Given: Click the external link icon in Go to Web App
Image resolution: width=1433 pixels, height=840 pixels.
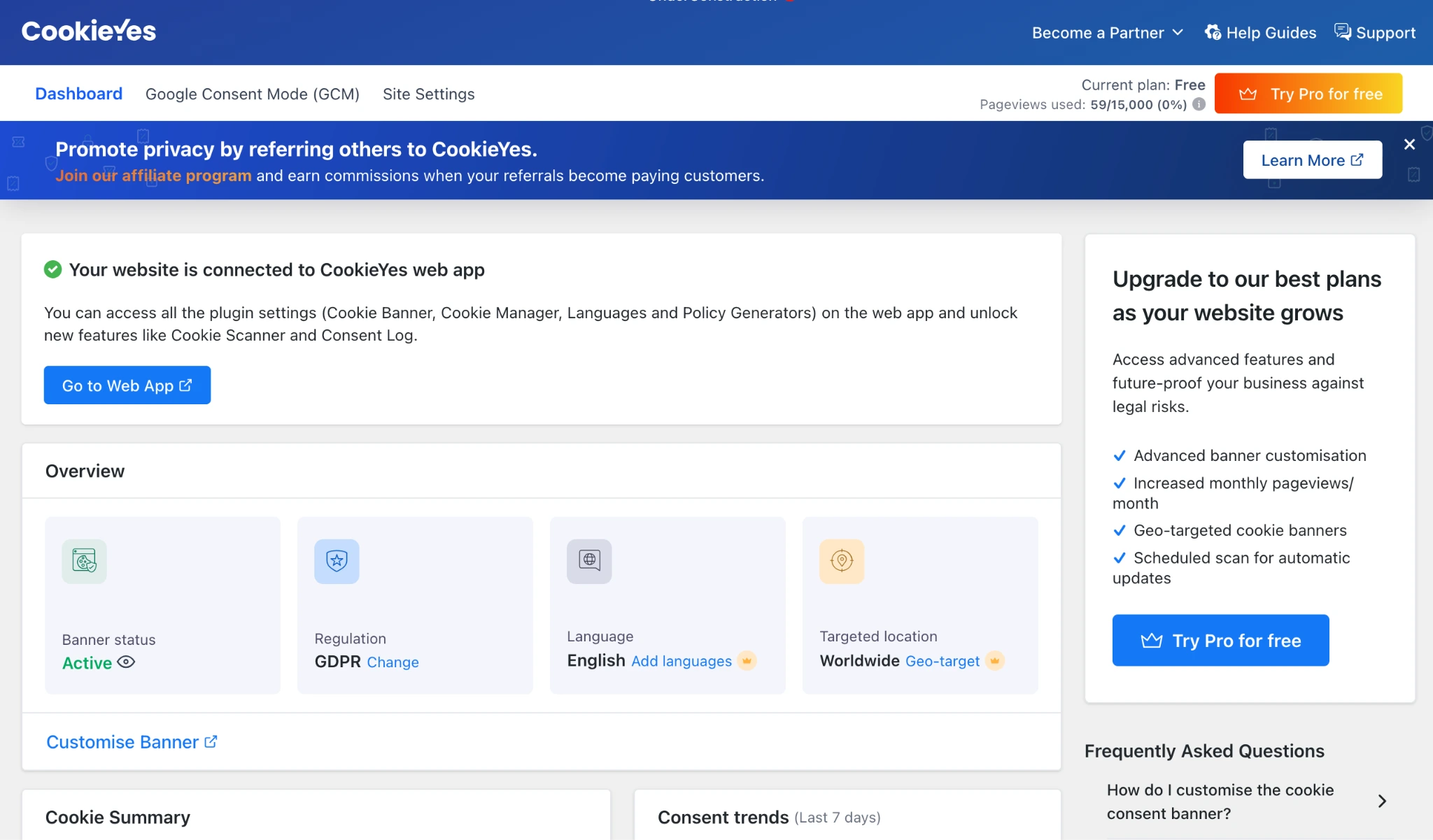Looking at the screenshot, I should click(185, 385).
